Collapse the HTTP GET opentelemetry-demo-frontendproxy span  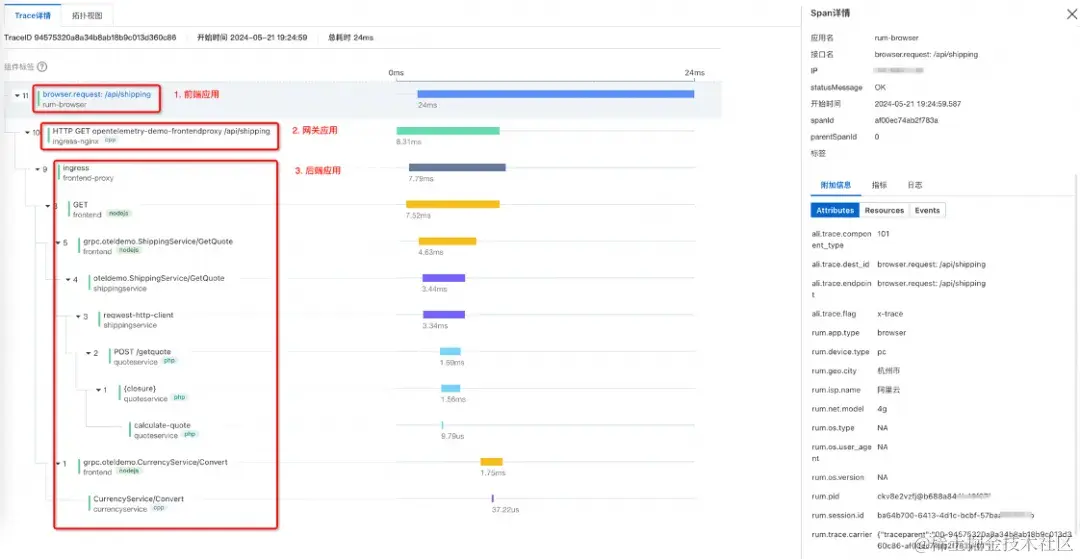(28, 132)
